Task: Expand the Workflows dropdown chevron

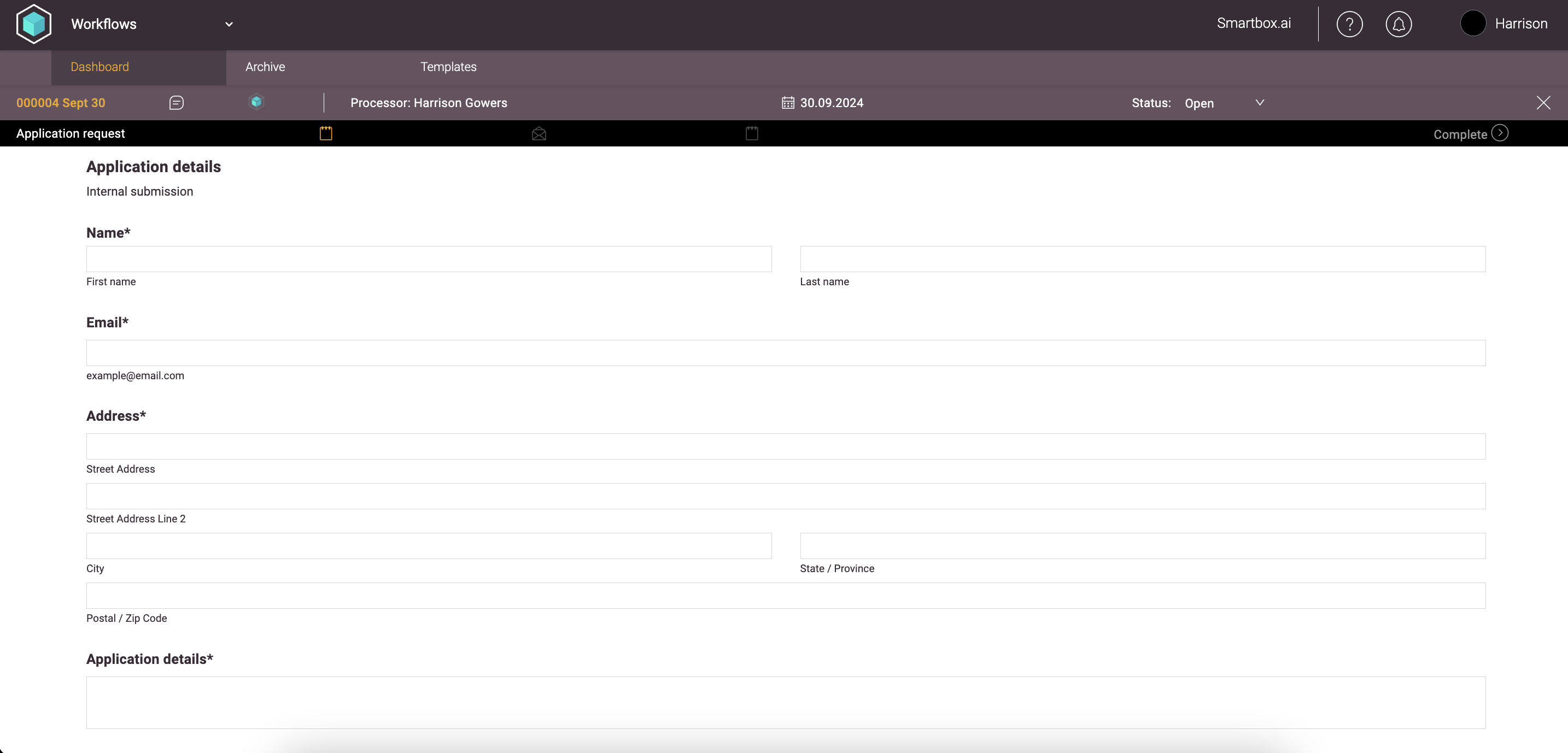Action: (229, 25)
